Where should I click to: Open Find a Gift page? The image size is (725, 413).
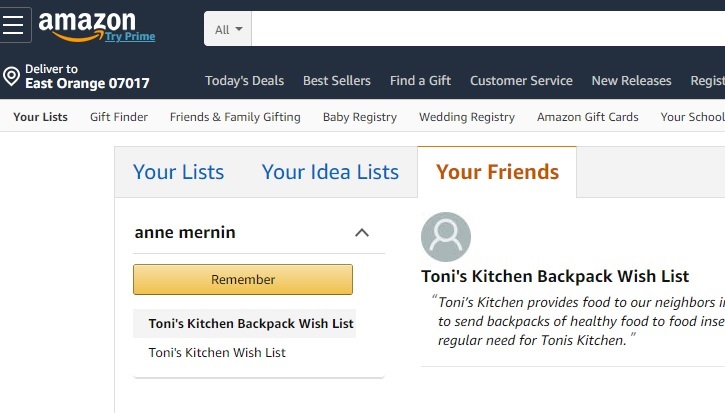[420, 80]
